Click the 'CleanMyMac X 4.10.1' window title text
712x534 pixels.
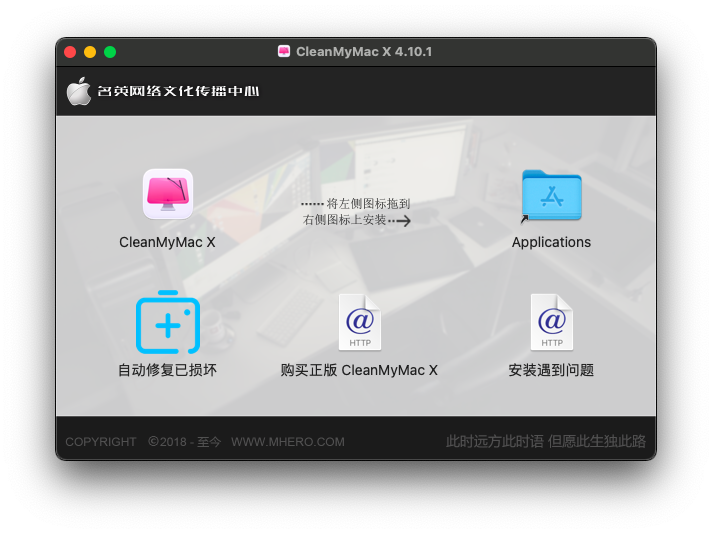[x=364, y=52]
